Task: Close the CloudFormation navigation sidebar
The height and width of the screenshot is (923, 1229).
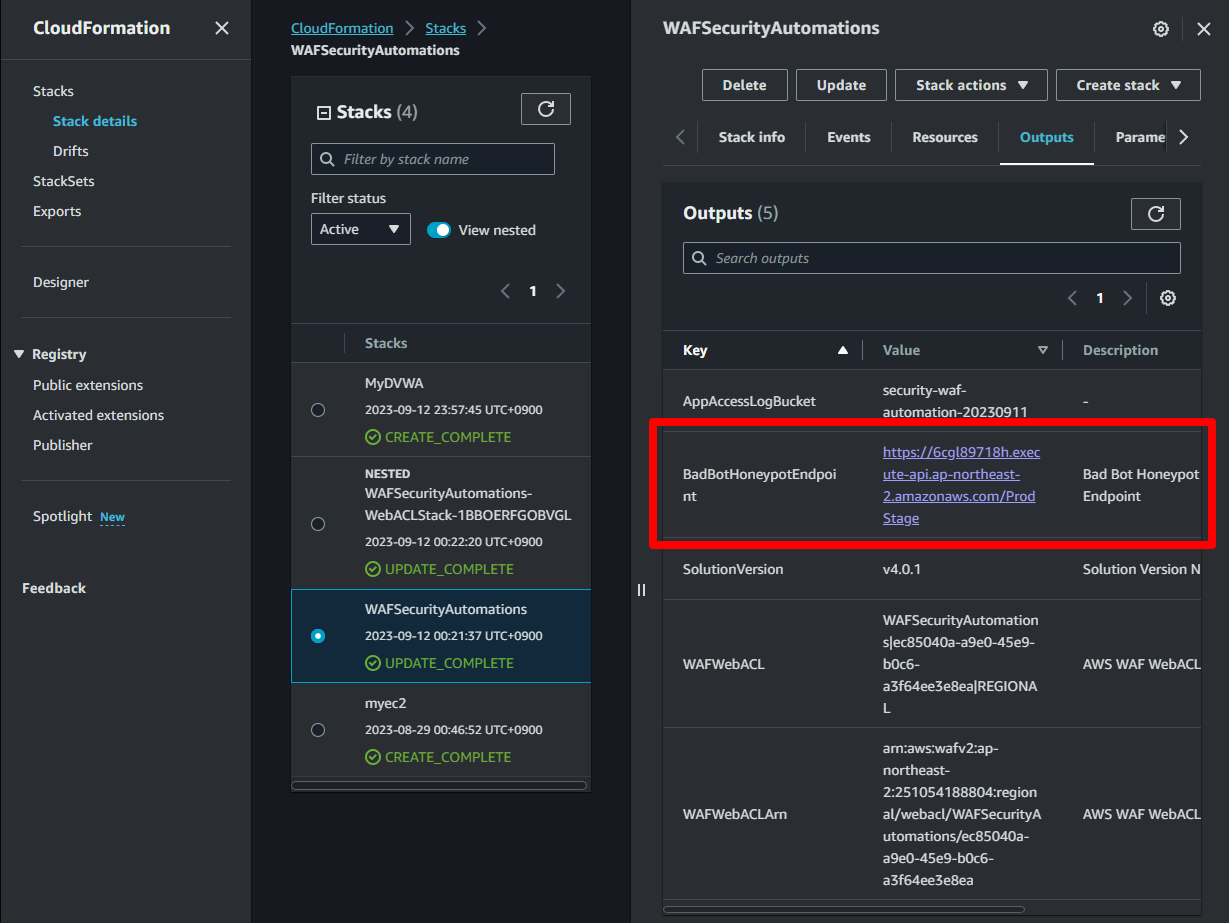Action: pos(222,28)
